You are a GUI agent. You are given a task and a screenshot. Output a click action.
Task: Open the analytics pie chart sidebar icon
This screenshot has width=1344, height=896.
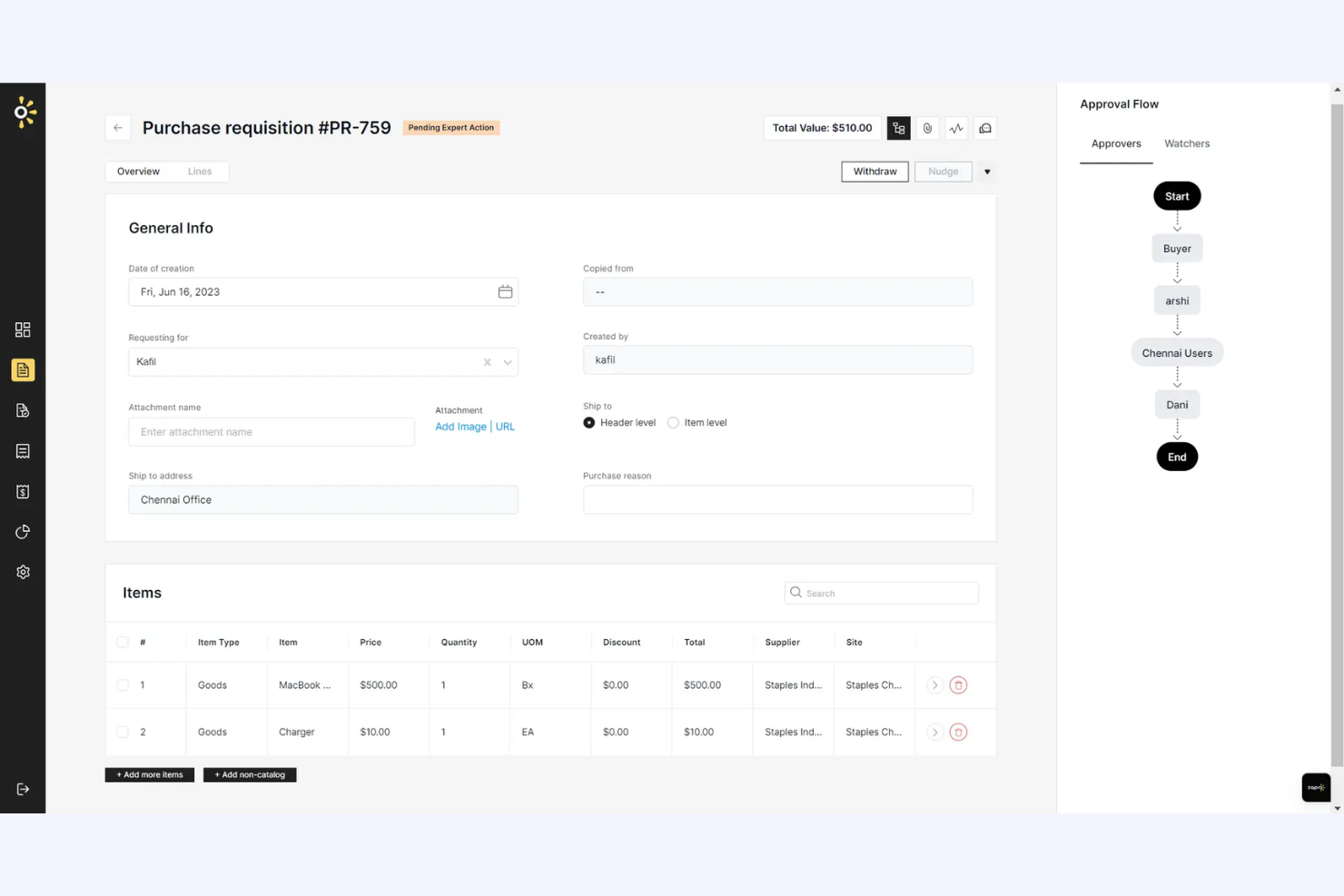[x=23, y=531]
